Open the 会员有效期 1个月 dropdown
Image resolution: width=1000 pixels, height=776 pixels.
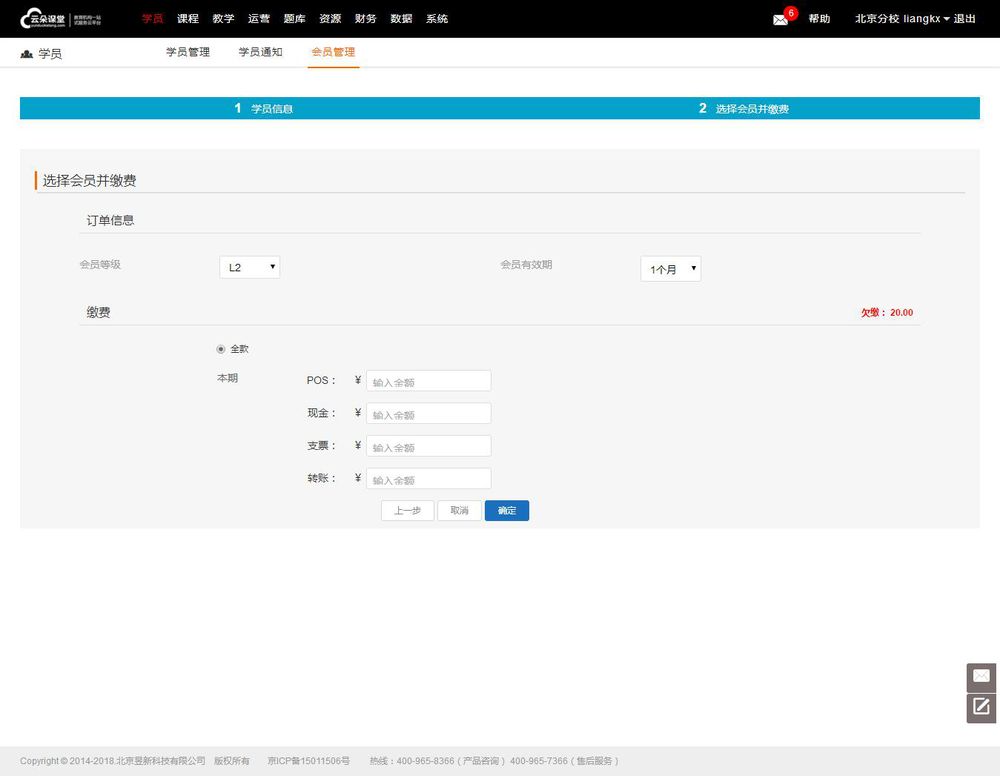(x=670, y=269)
